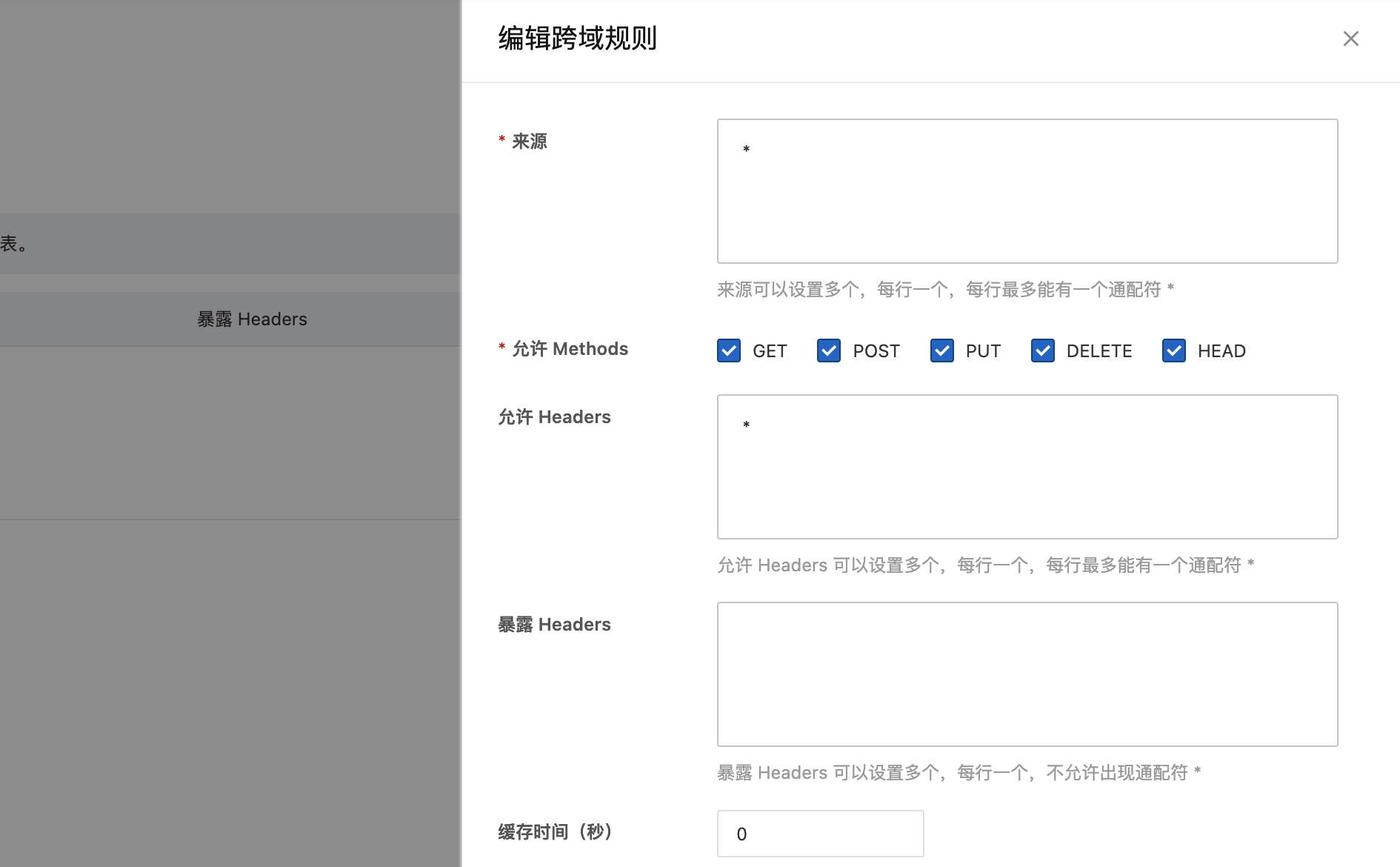Click the 缓存时间（秒）form label
Screen dimensions: 1400x867
tap(556, 832)
